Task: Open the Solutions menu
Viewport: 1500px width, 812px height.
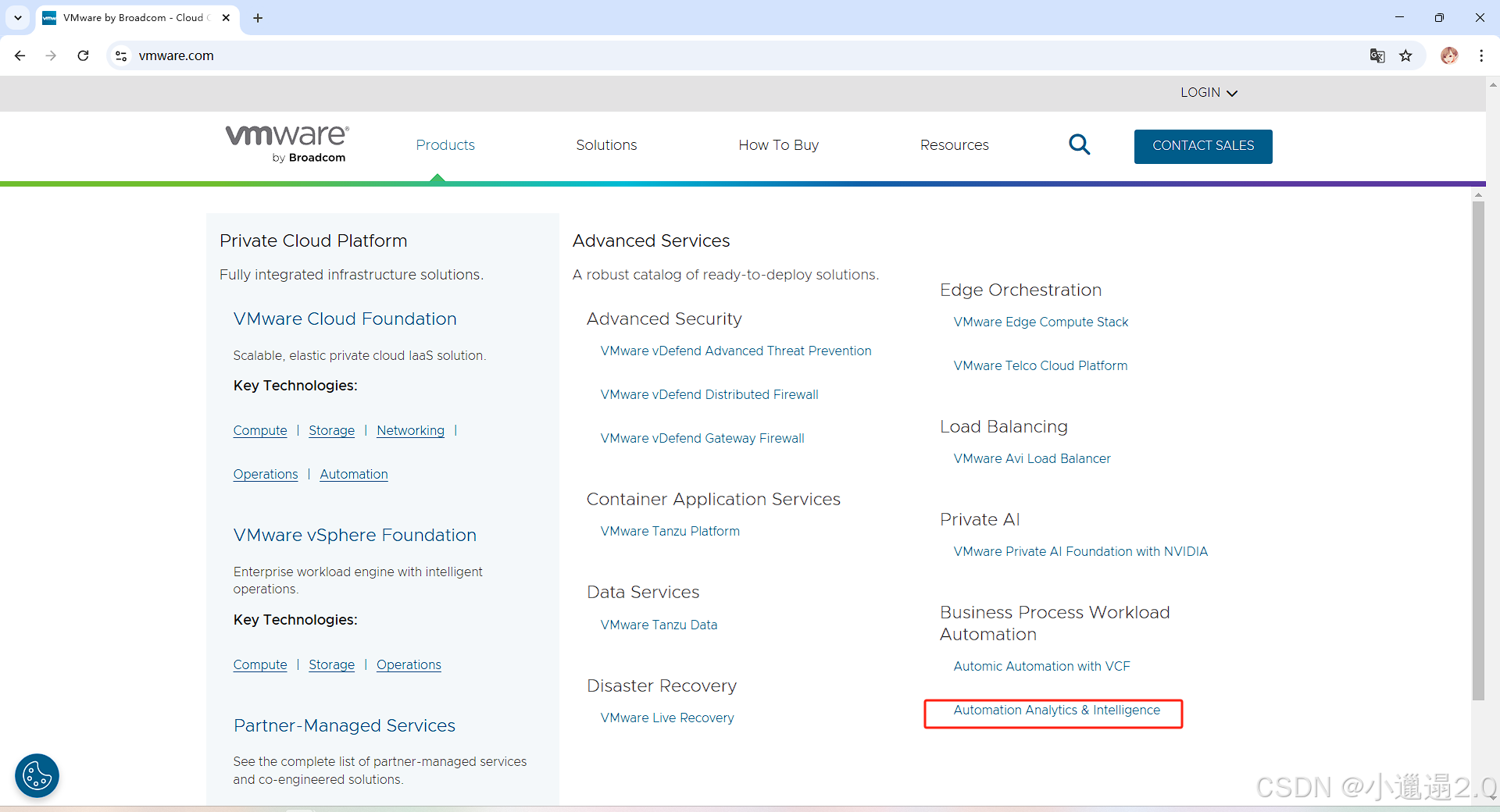Action: pos(606,144)
